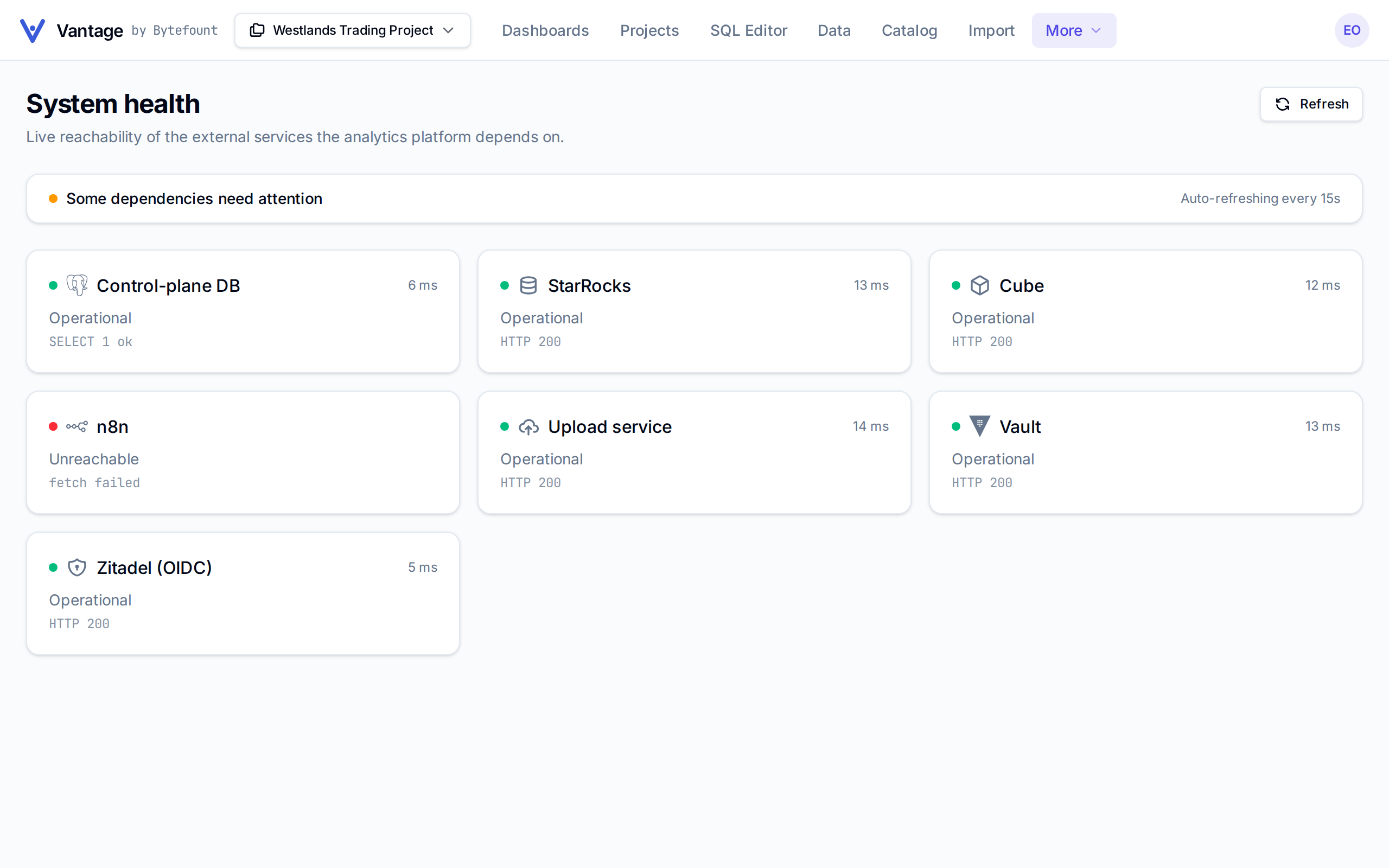The width and height of the screenshot is (1389, 868).
Task: Click the Upload service cloud icon
Action: [528, 426]
